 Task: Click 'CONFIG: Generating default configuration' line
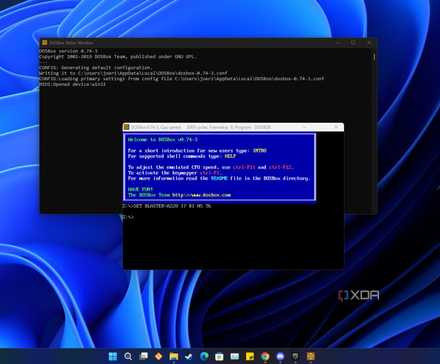tap(96, 68)
